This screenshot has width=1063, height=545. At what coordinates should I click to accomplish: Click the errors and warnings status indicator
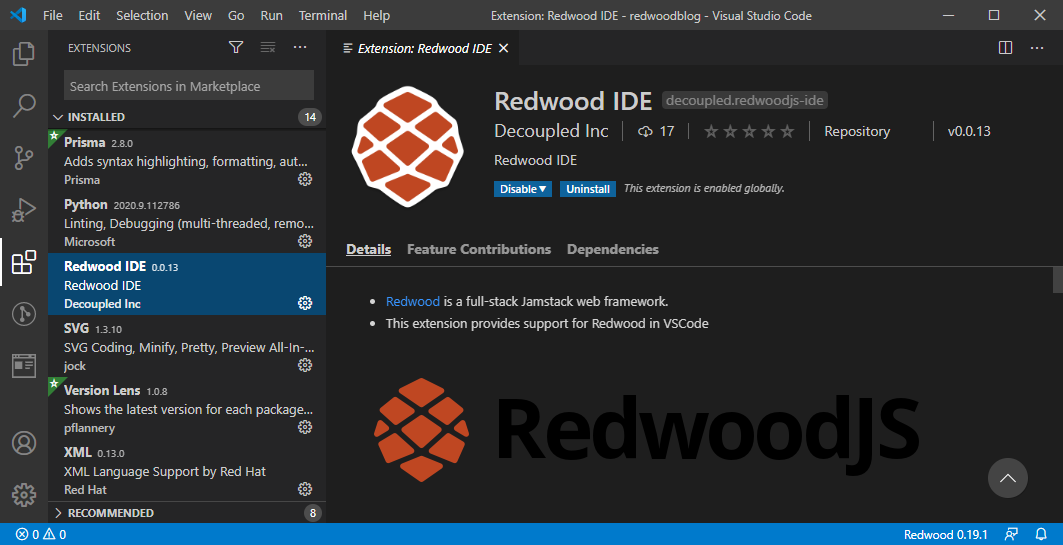(41, 534)
